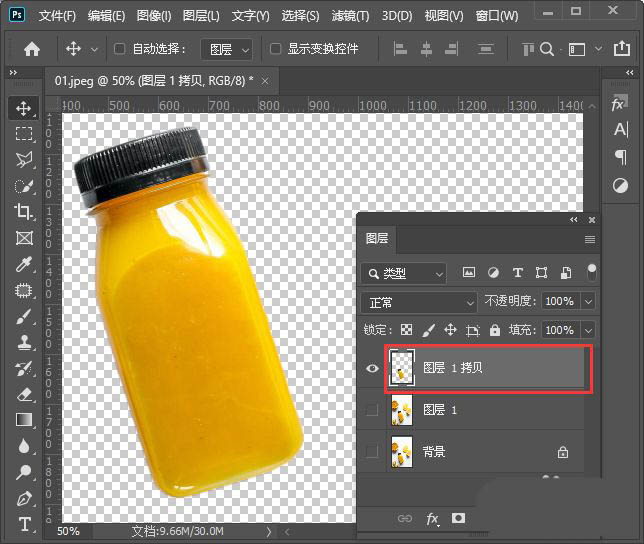Select the History Brush tool
644x544 pixels.
pyautogui.click(x=24, y=368)
